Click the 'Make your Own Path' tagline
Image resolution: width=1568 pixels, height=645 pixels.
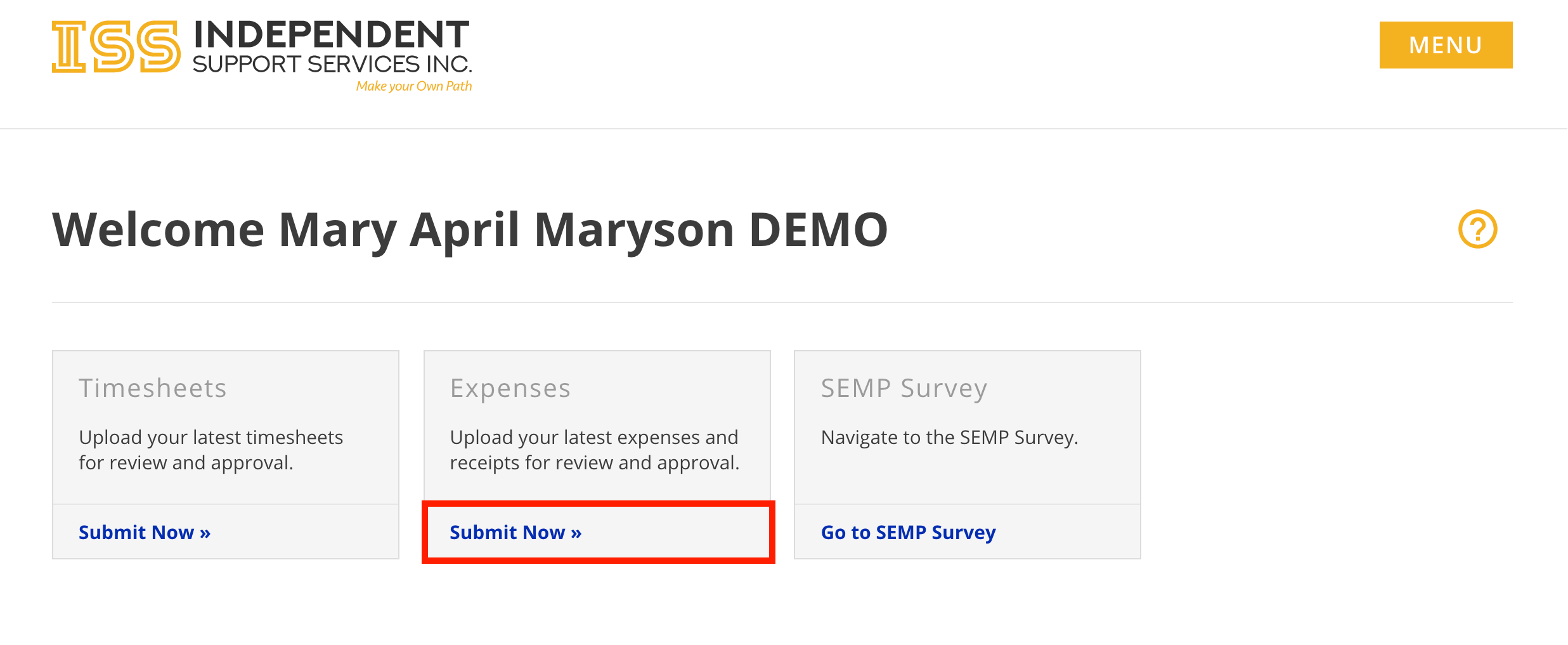[414, 86]
